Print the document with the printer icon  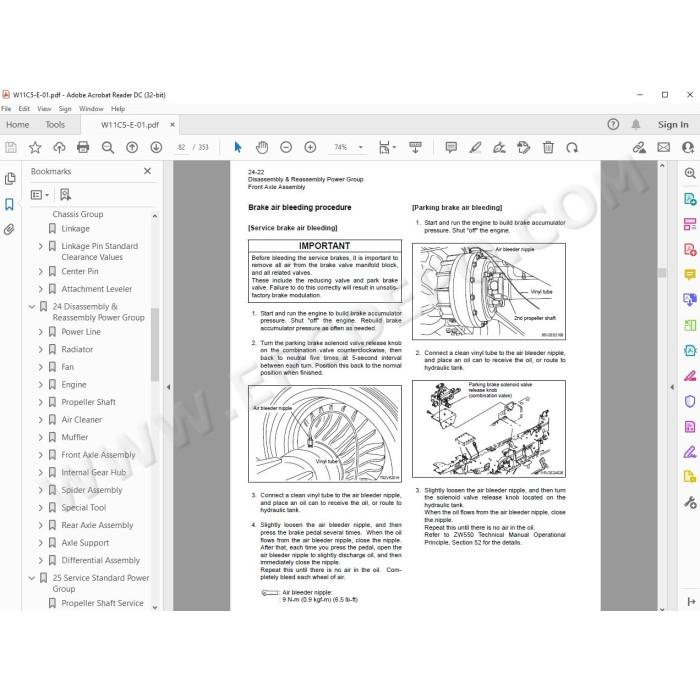pyautogui.click(x=83, y=147)
